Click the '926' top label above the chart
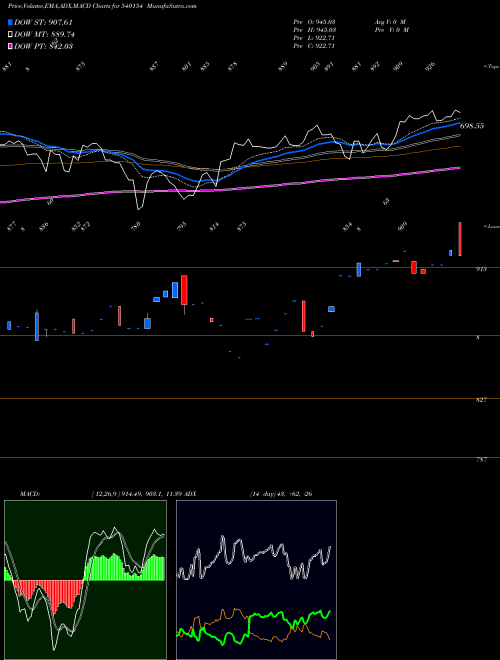Viewport: 500px width, 660px height. (430, 67)
